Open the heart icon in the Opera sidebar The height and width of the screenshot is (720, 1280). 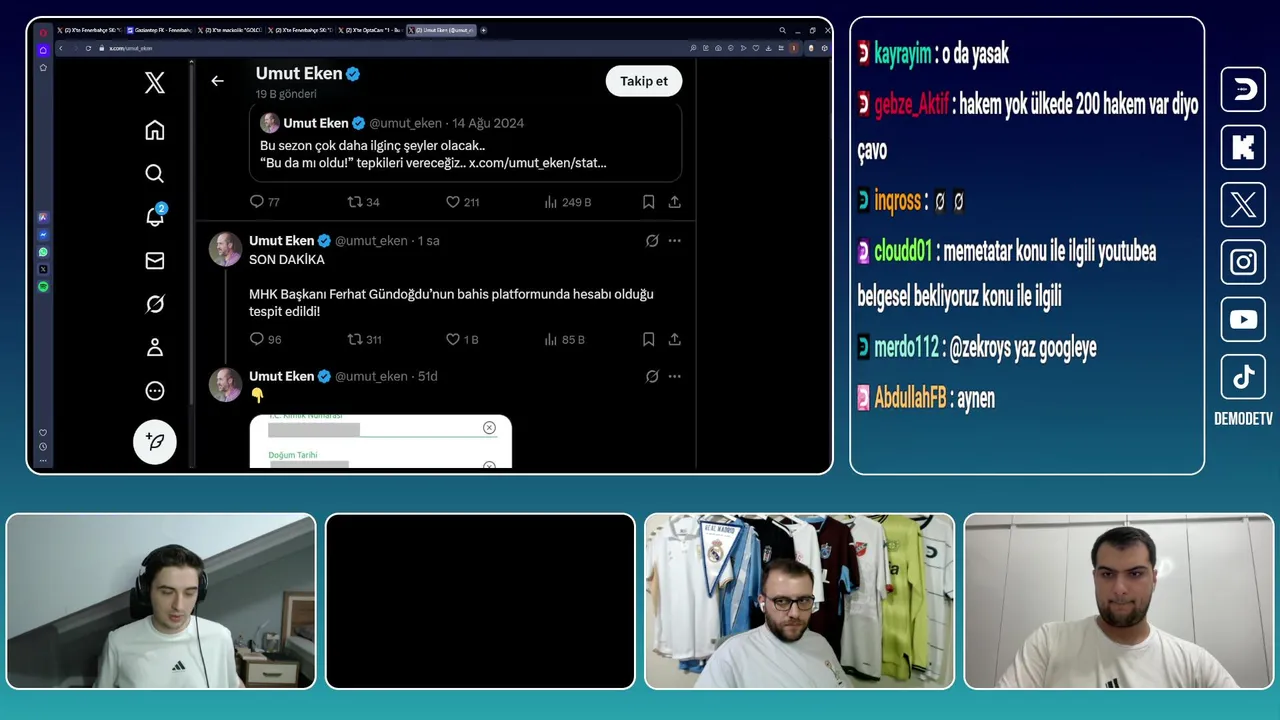pos(43,433)
